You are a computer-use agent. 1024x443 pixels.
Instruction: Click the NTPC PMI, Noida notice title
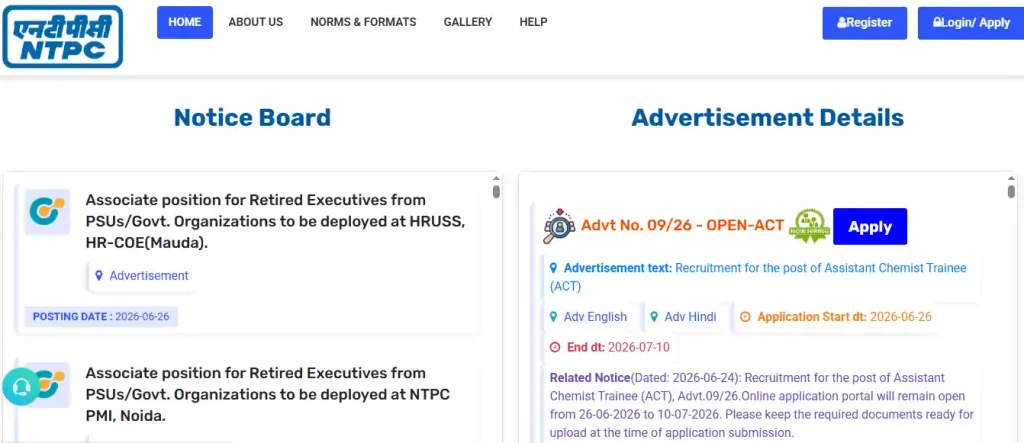[268, 395]
